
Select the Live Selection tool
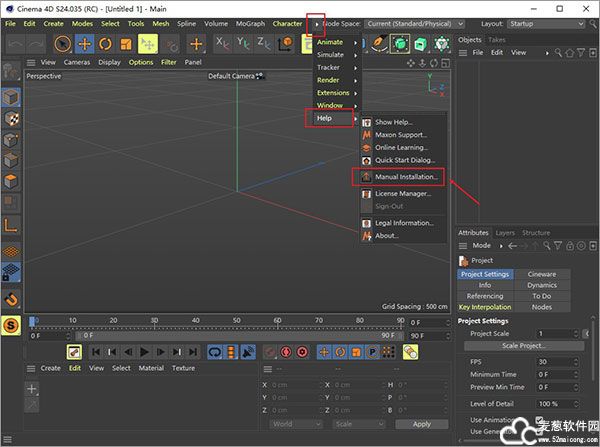coord(62,44)
